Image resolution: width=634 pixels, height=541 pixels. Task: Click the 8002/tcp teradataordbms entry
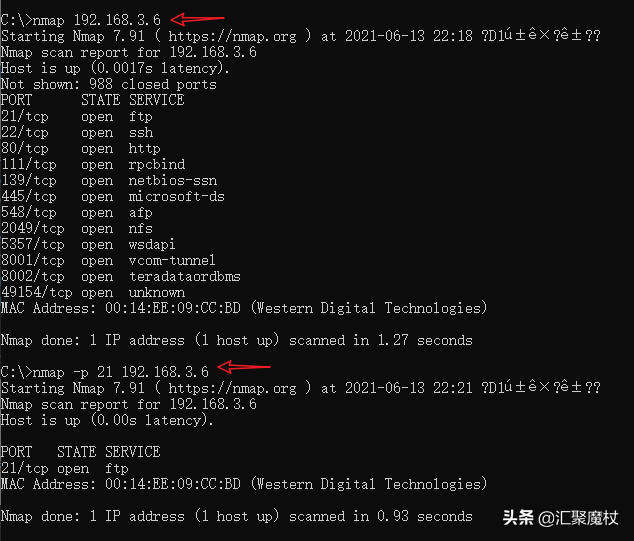(x=121, y=277)
